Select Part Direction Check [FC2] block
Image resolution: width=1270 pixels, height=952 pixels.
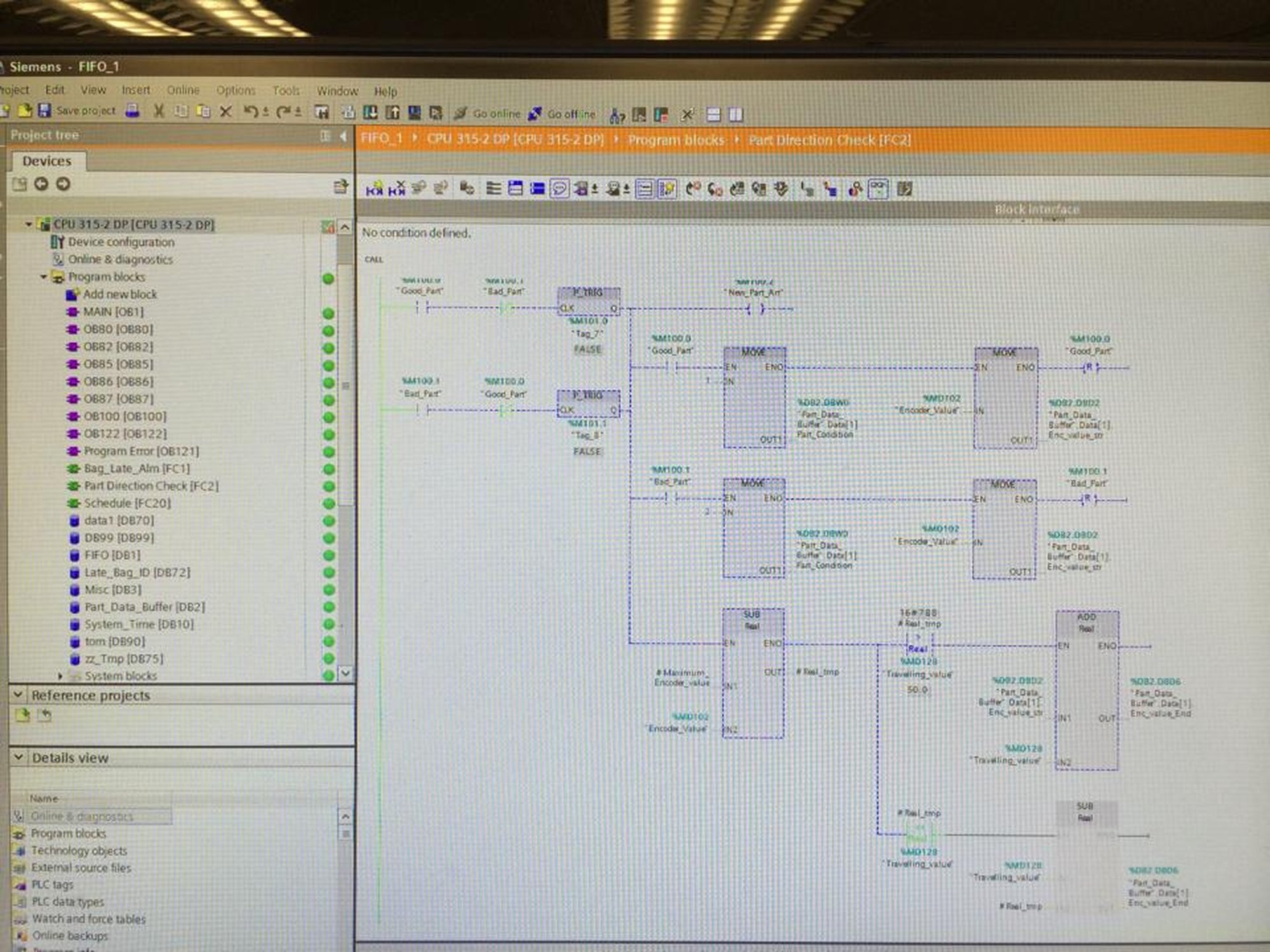tap(151, 486)
